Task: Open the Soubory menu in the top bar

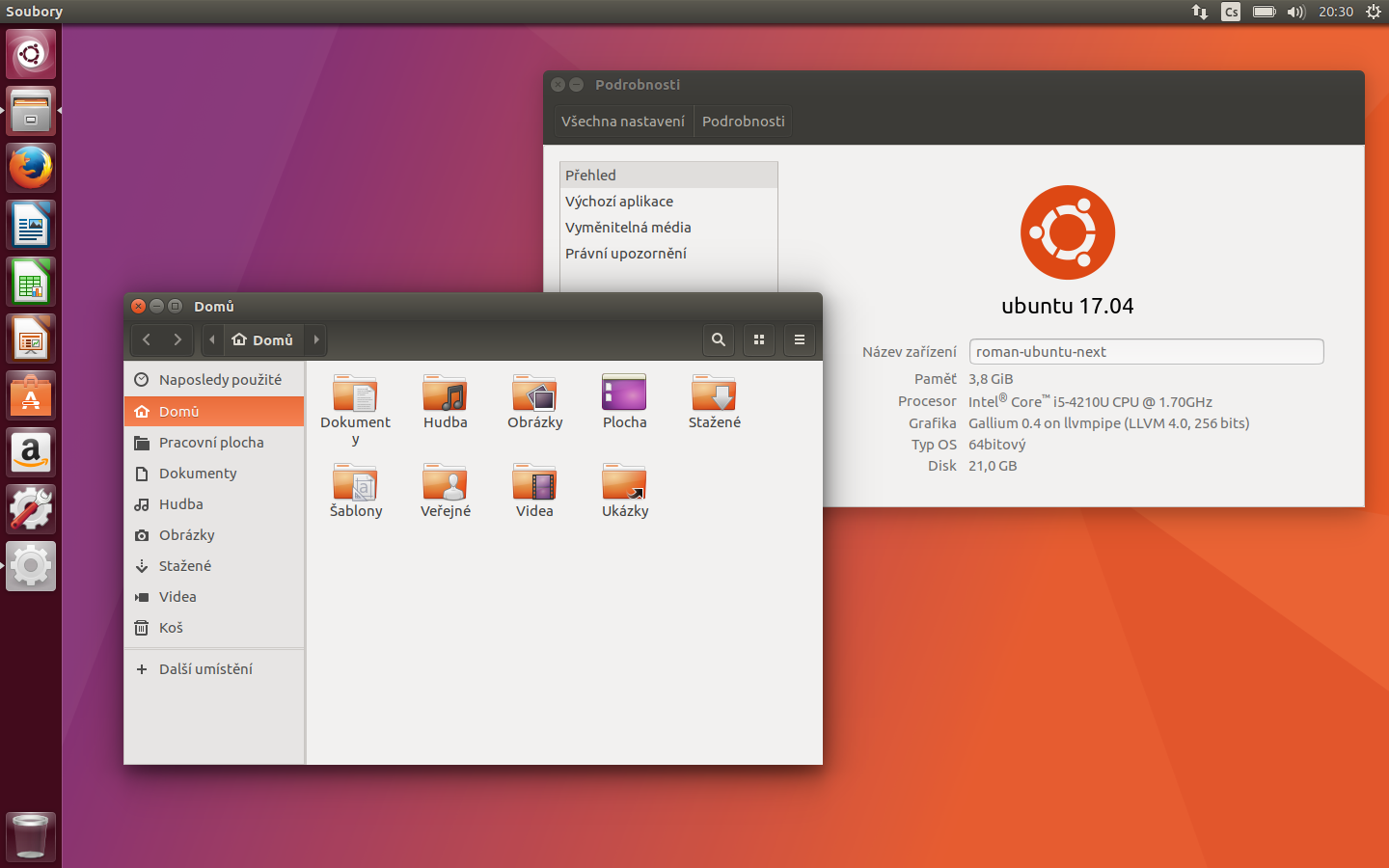Action: (34, 12)
